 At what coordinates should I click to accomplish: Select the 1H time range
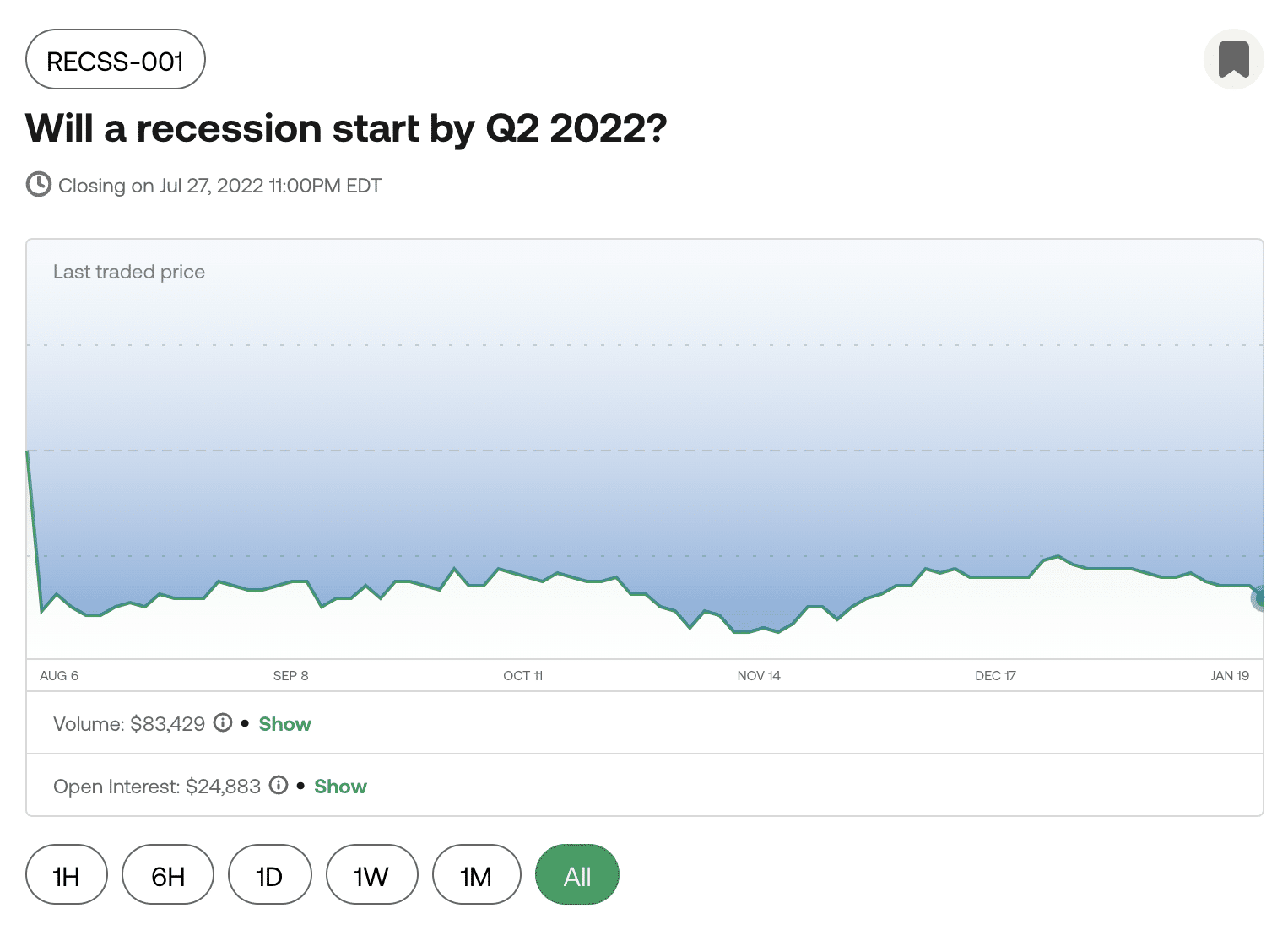pos(67,874)
